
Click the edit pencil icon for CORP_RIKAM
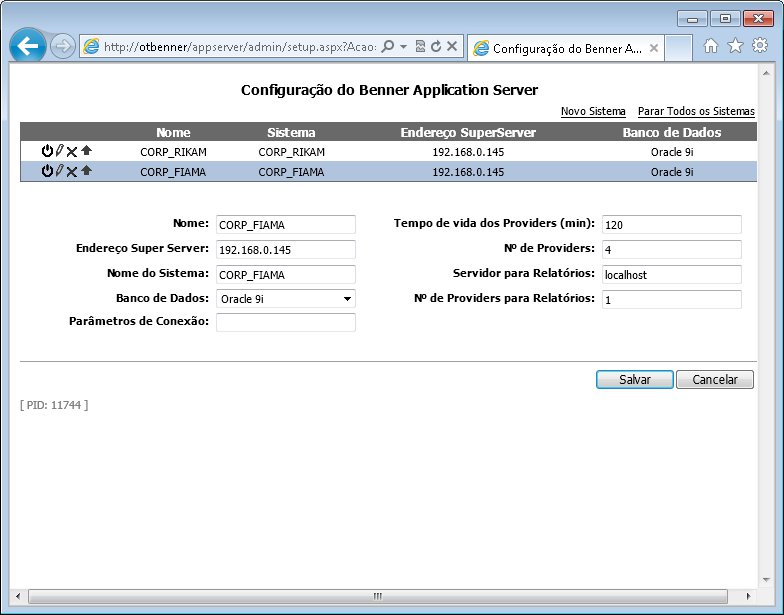point(60,150)
